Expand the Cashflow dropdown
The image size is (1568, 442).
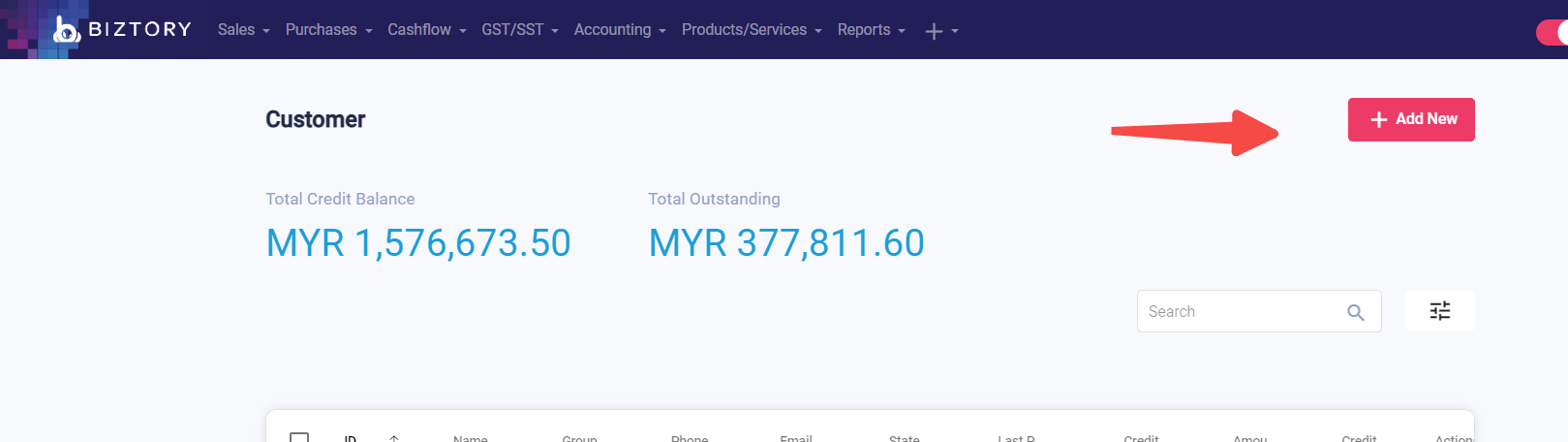click(427, 30)
